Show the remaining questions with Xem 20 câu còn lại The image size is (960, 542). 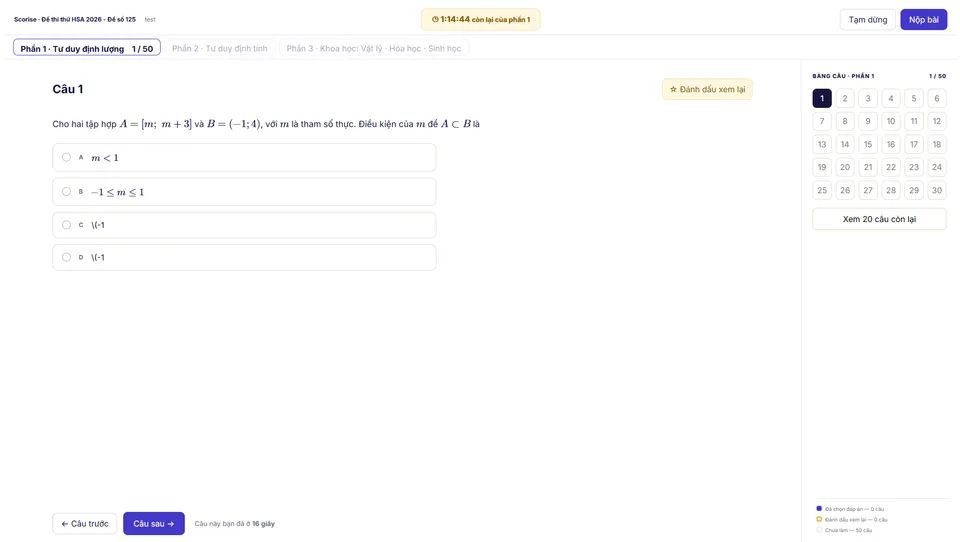(879, 219)
